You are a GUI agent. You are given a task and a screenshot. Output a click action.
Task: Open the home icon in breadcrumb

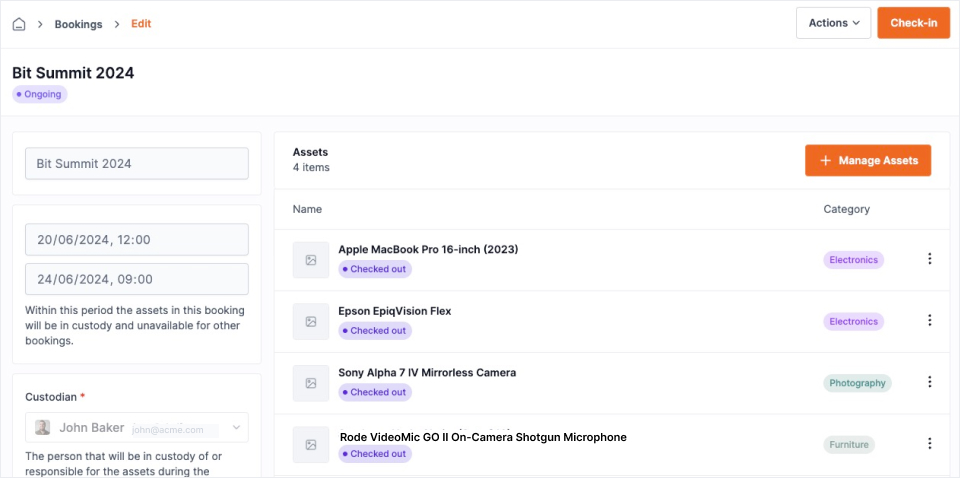tap(19, 24)
